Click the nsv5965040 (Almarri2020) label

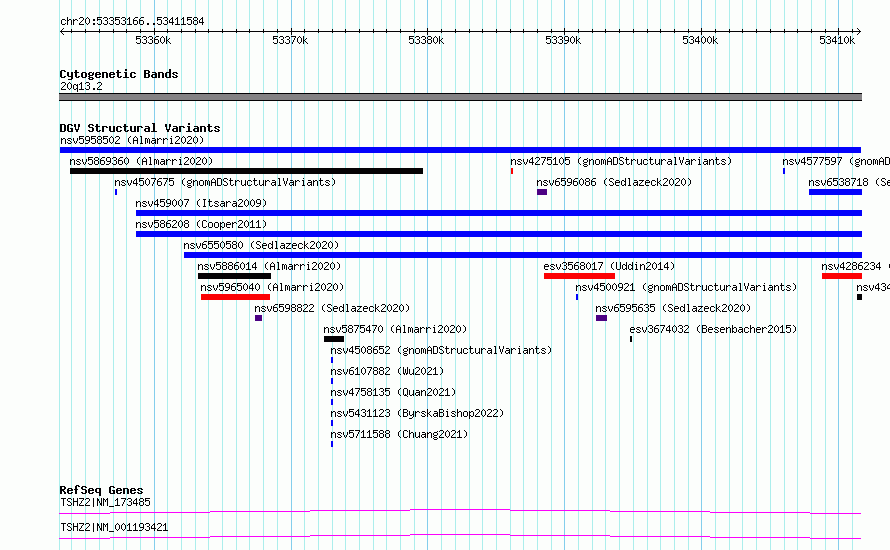(x=272, y=287)
